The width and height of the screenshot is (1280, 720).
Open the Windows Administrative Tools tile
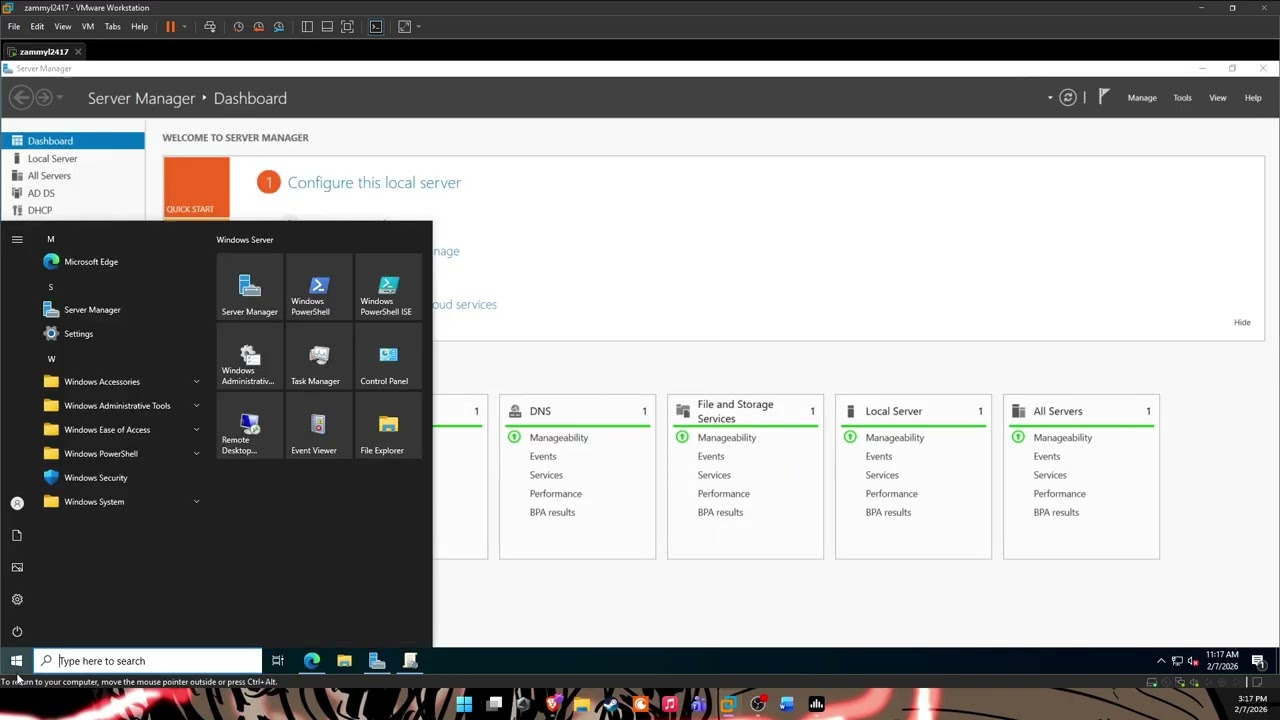(x=250, y=357)
